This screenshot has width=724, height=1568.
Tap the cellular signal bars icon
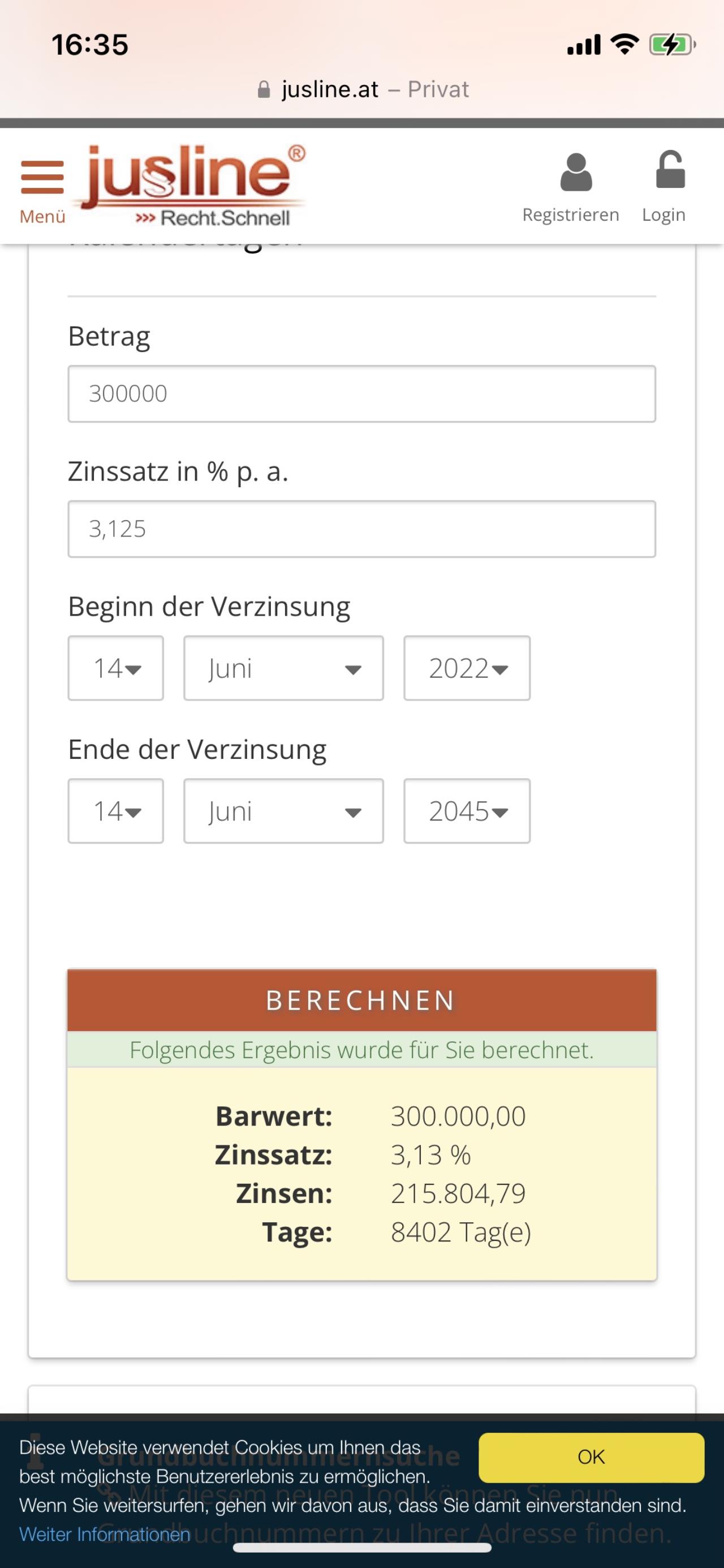tap(584, 45)
